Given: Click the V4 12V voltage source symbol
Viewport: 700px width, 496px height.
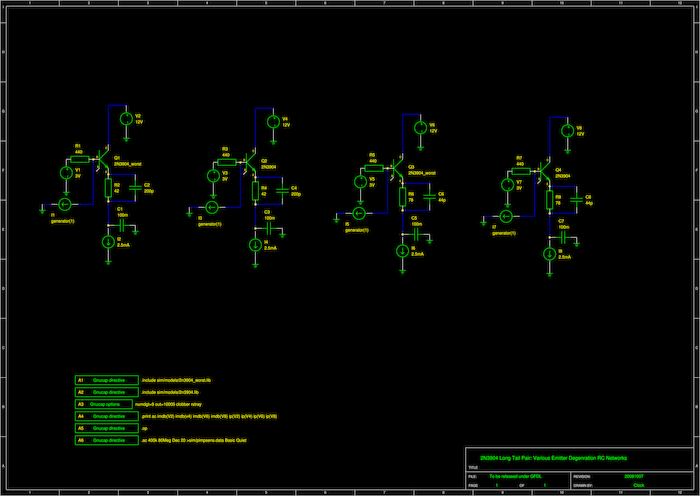Looking at the screenshot, I should 273,121.
